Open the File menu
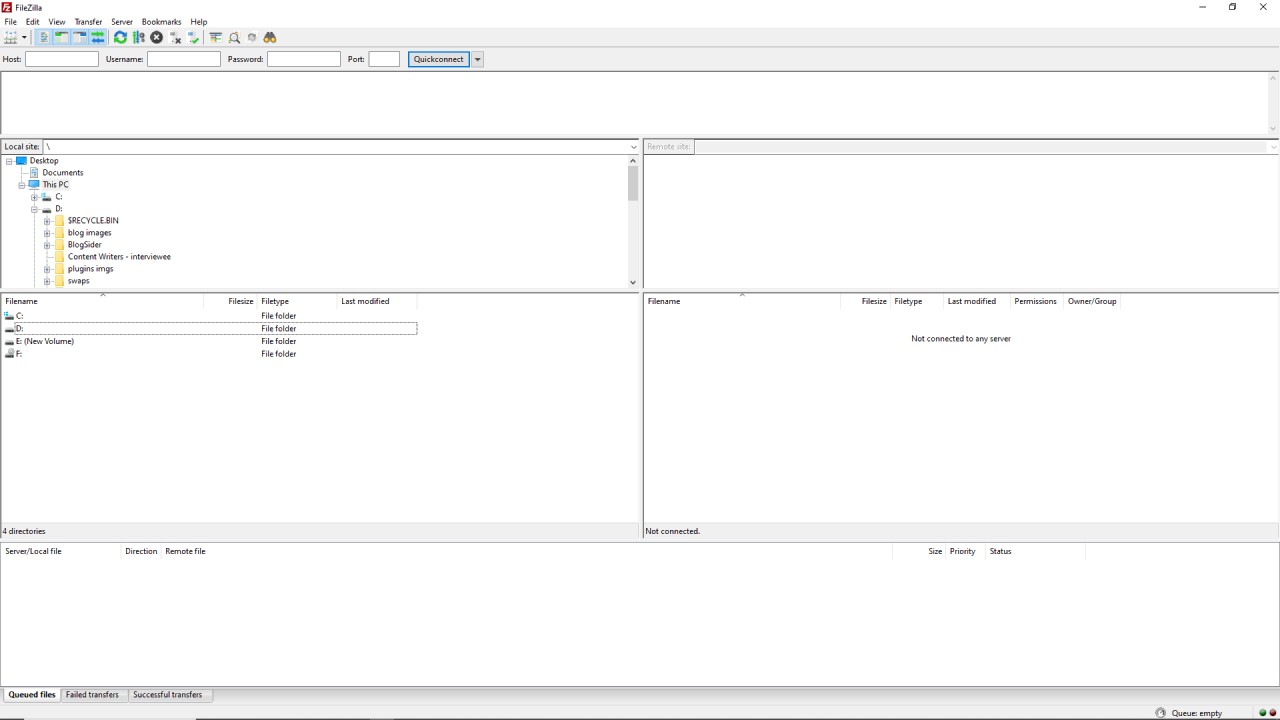This screenshot has height=720, width=1280. click(x=10, y=21)
